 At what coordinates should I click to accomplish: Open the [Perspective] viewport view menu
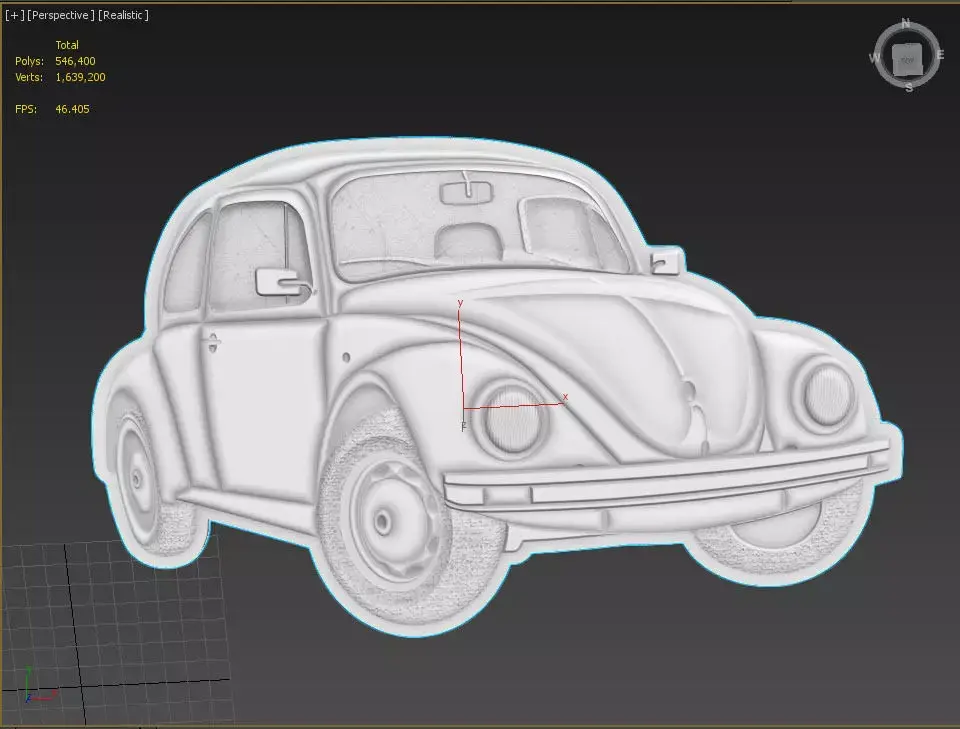(61, 15)
